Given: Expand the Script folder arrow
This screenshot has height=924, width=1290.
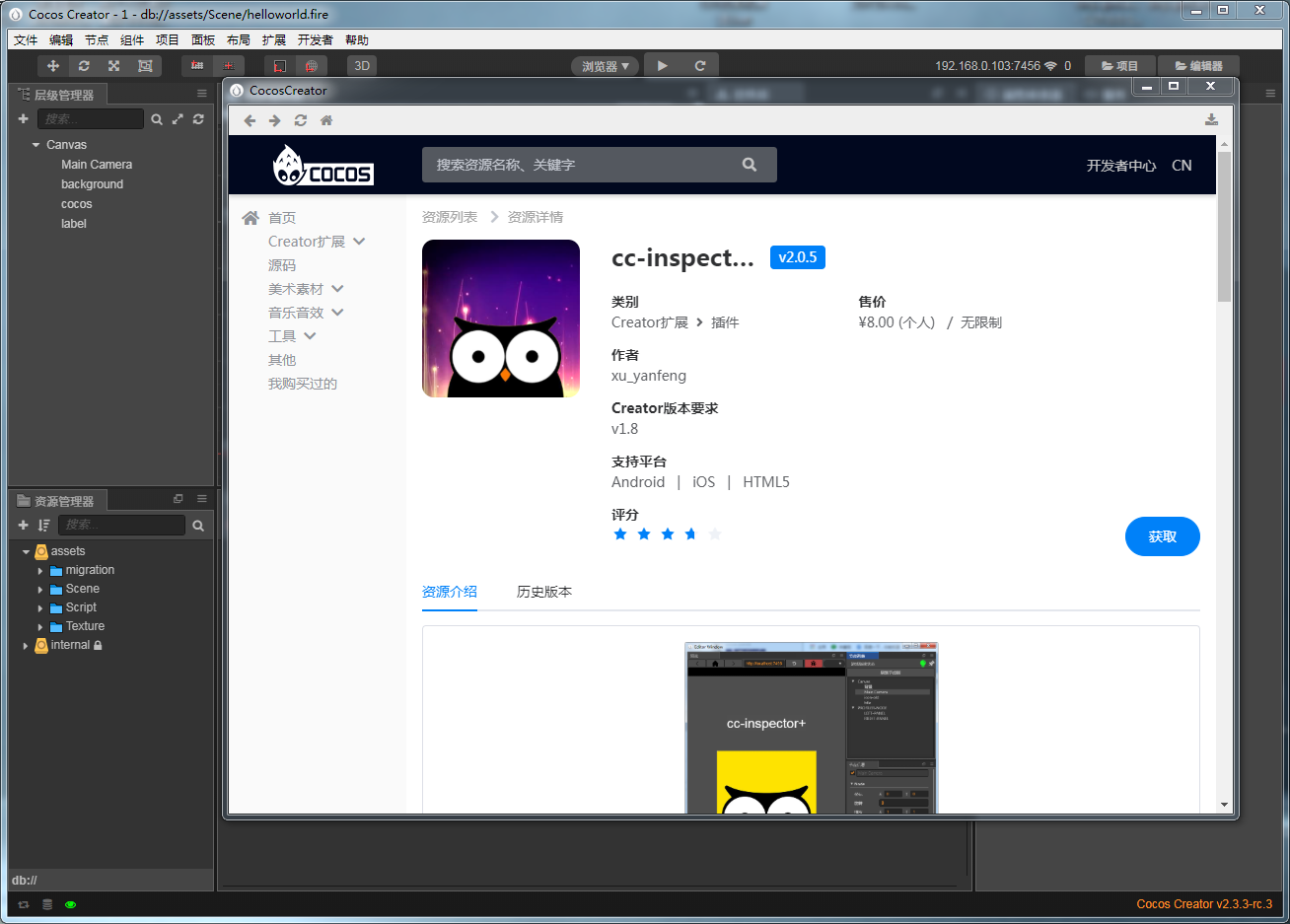Looking at the screenshot, I should pyautogui.click(x=40, y=608).
